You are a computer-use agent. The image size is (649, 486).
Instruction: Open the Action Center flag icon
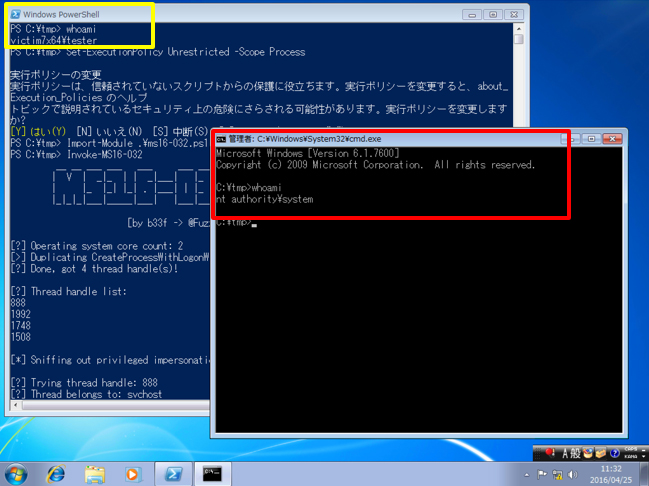coord(542,474)
